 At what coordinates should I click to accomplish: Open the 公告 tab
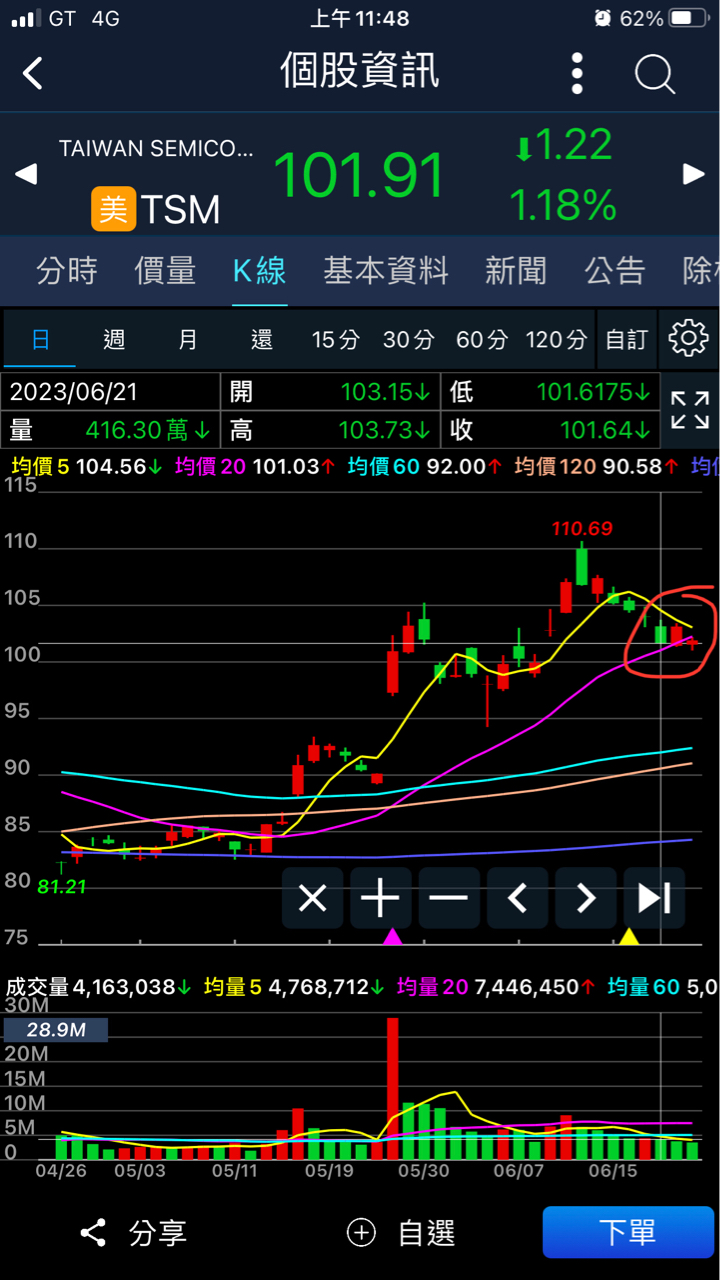pyautogui.click(x=614, y=270)
